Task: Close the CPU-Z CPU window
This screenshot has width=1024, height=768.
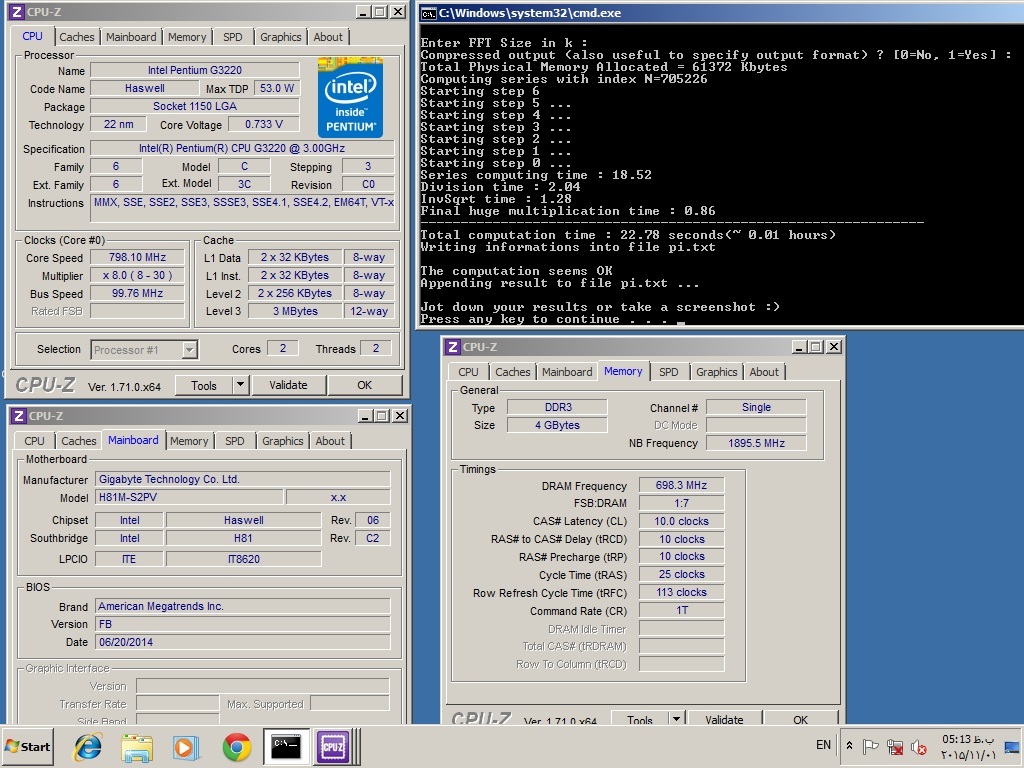Action: (x=397, y=12)
